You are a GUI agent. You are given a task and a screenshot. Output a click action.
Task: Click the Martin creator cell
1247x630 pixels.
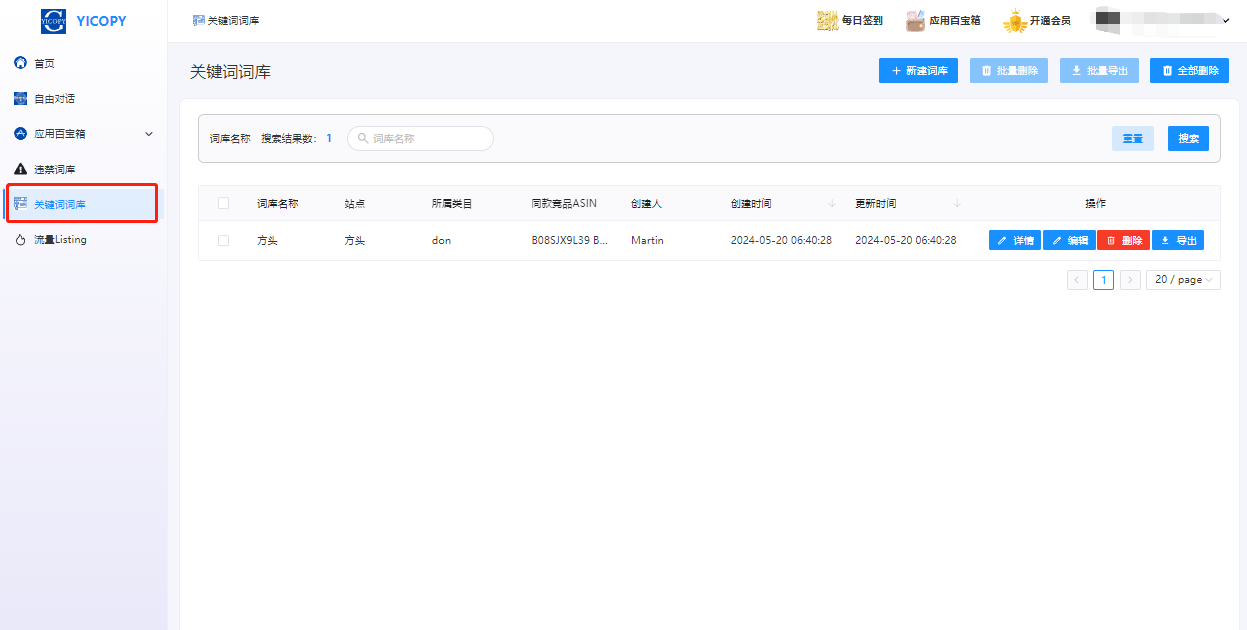pos(647,240)
